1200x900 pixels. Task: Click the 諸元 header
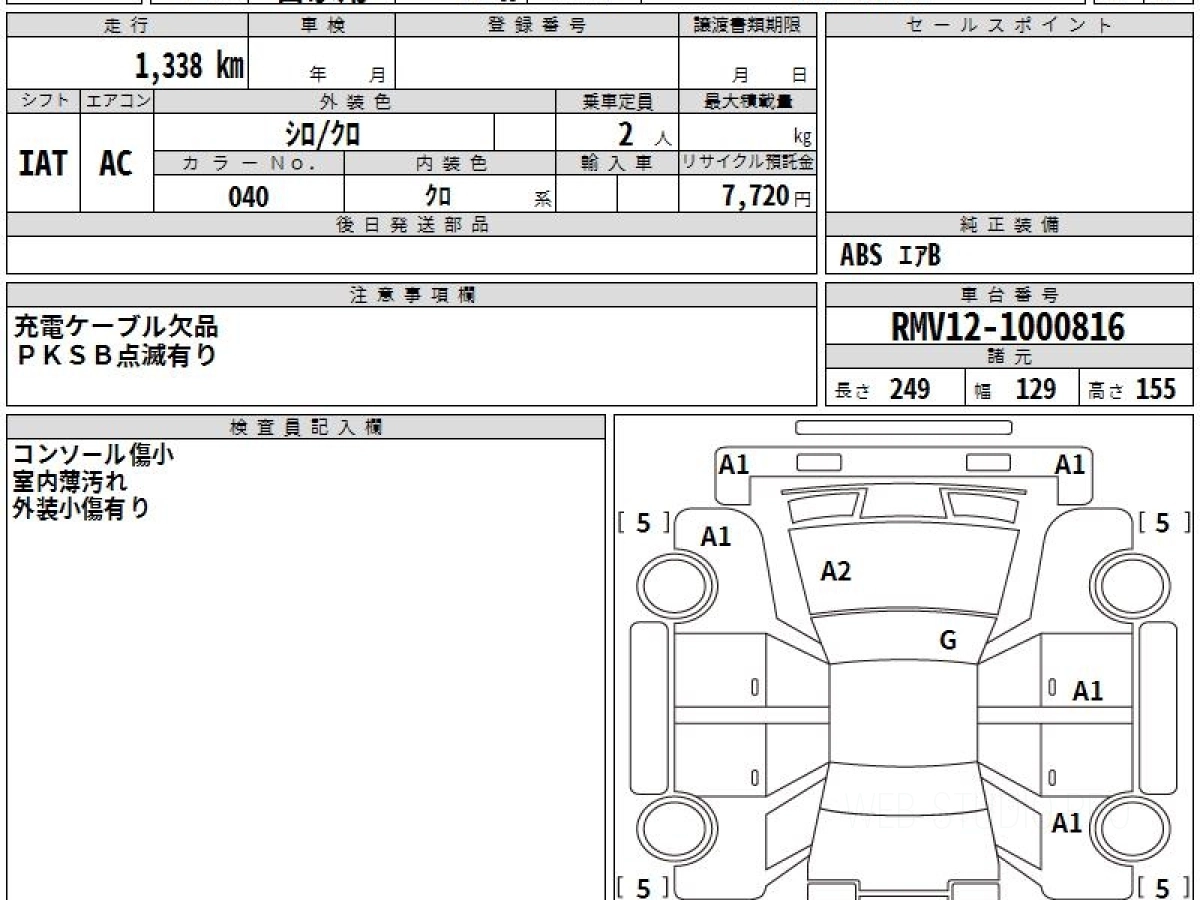(x=1010, y=357)
